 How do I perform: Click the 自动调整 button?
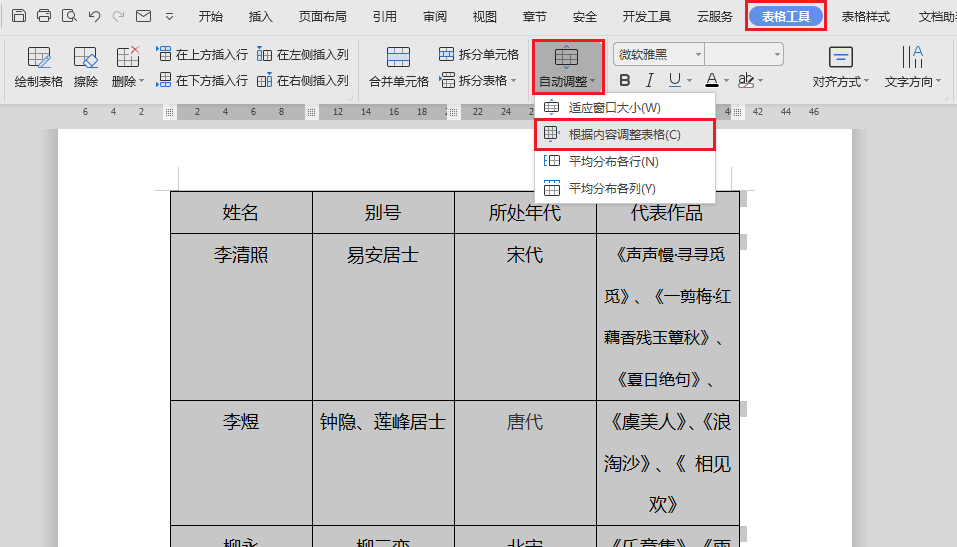568,67
